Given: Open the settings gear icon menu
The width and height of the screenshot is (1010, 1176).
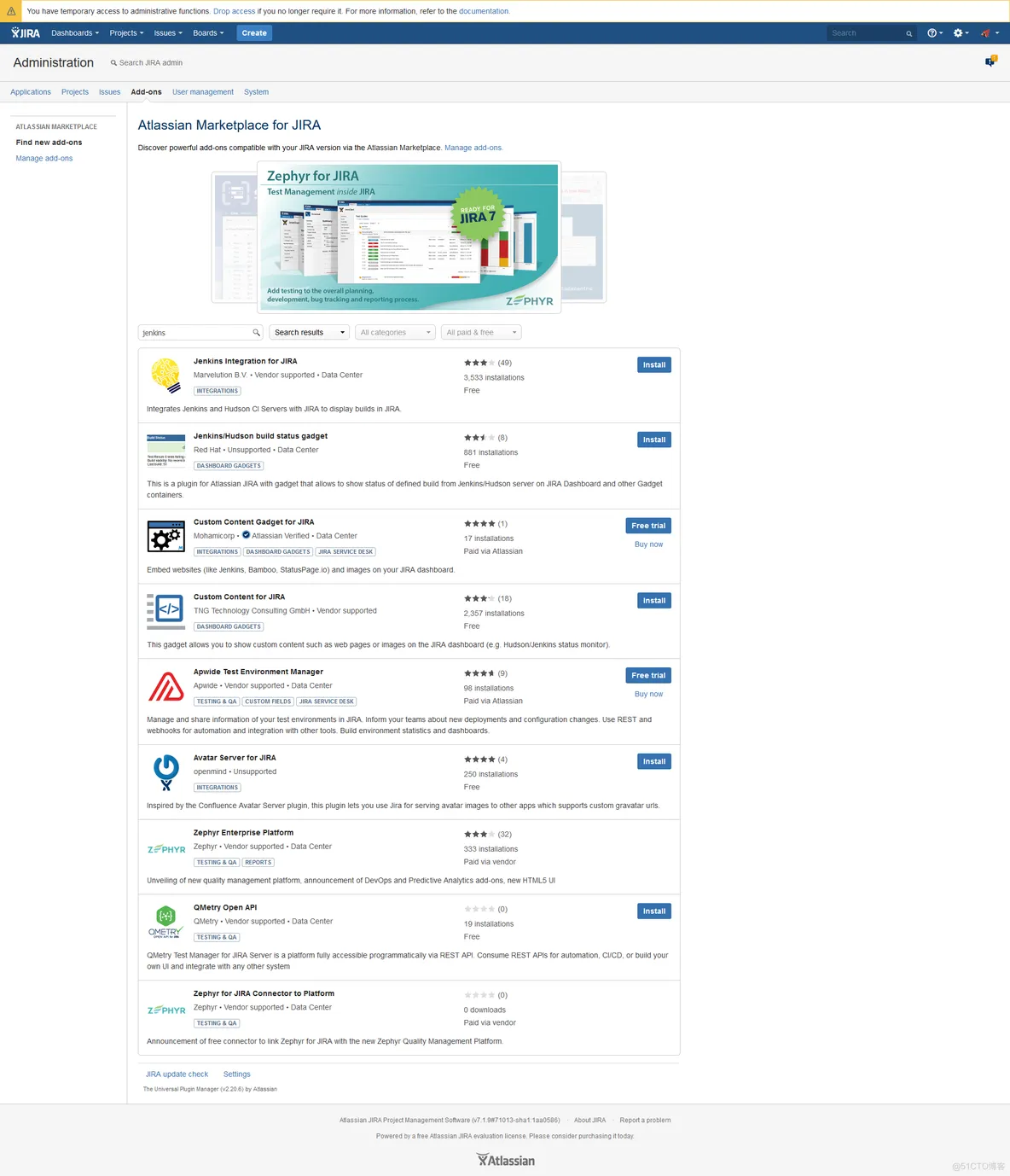Looking at the screenshot, I should (x=961, y=33).
